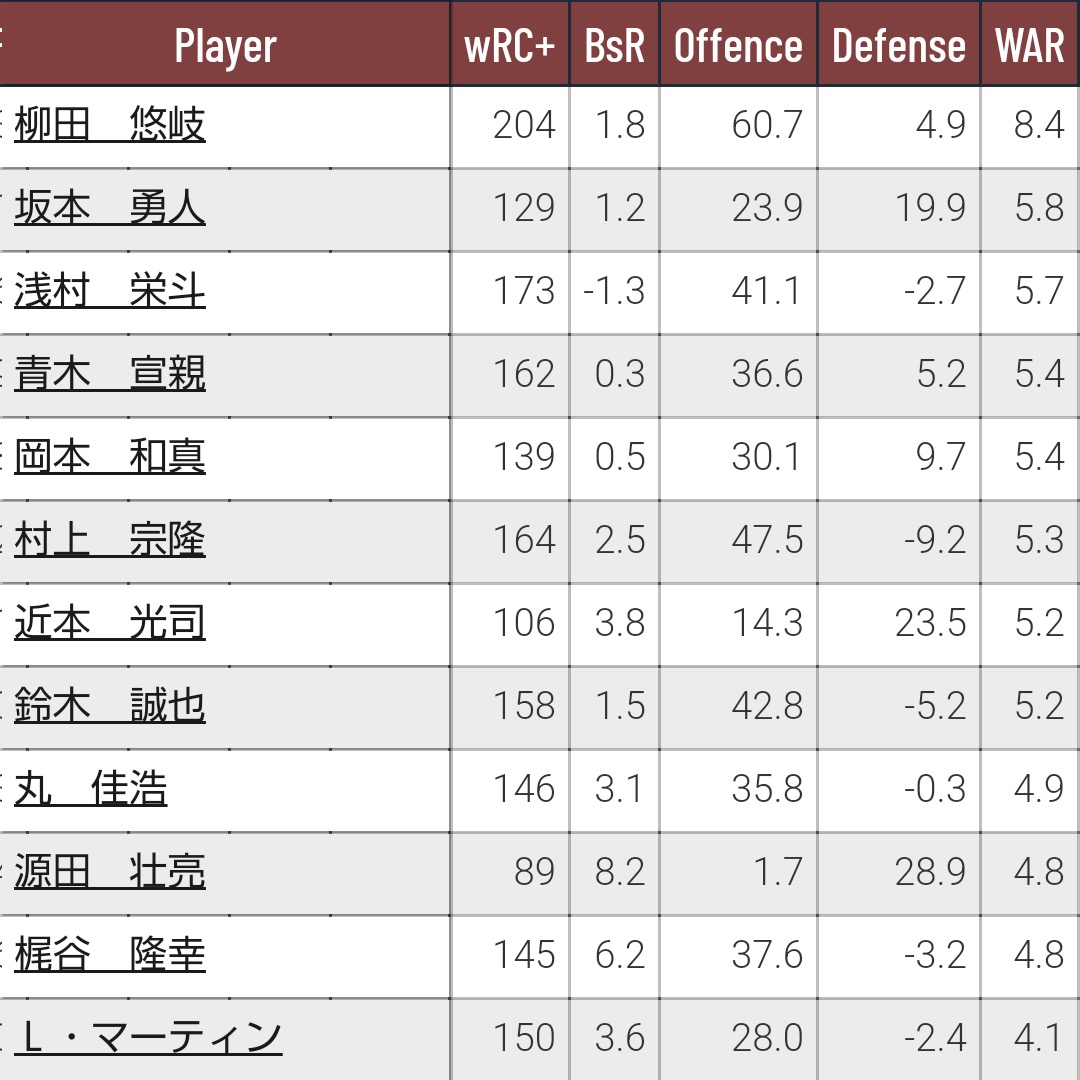Click the 浅村 栄斗 name link

(110, 291)
